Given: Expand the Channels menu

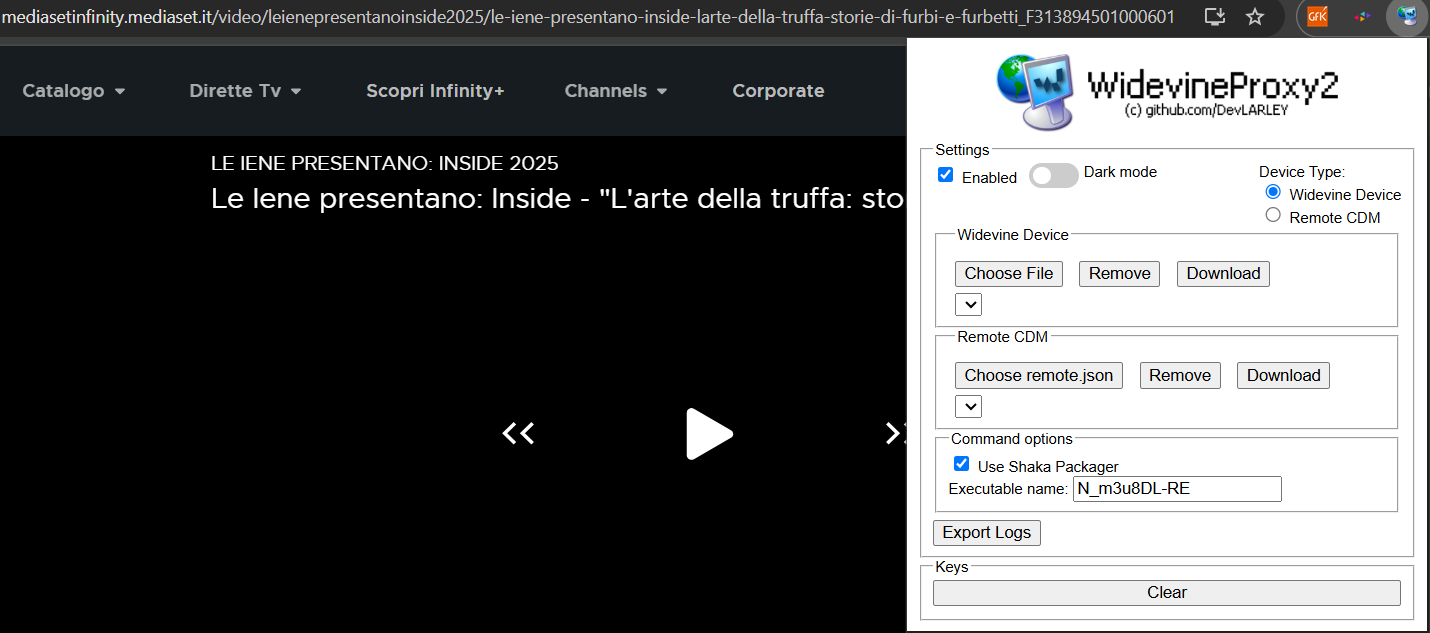Looking at the screenshot, I should click(x=616, y=91).
